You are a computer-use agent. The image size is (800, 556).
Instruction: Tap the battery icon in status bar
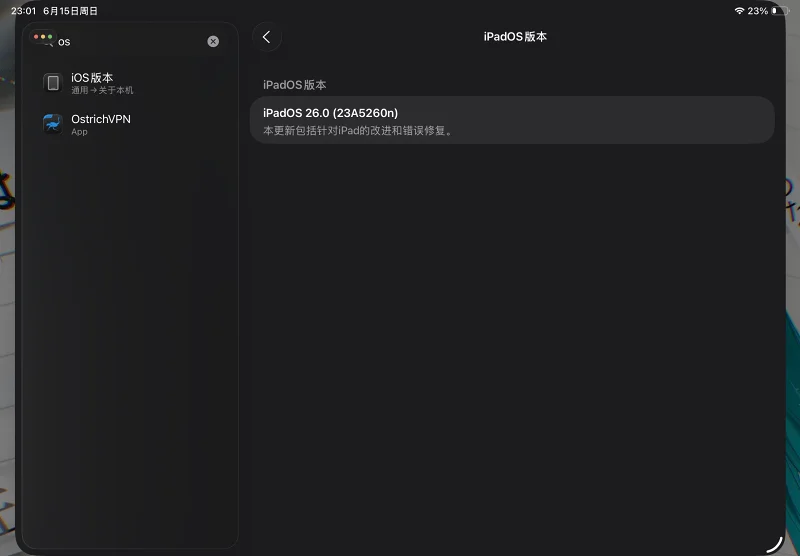(780, 11)
